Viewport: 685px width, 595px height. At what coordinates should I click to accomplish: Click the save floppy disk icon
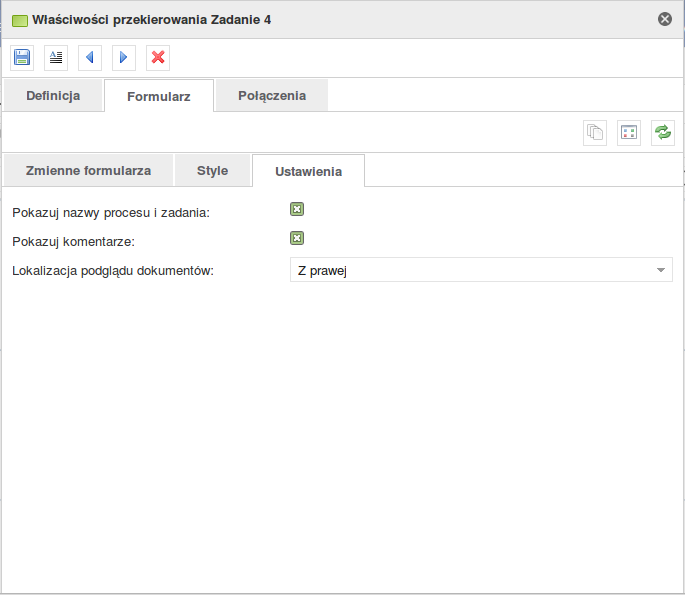coord(22,58)
